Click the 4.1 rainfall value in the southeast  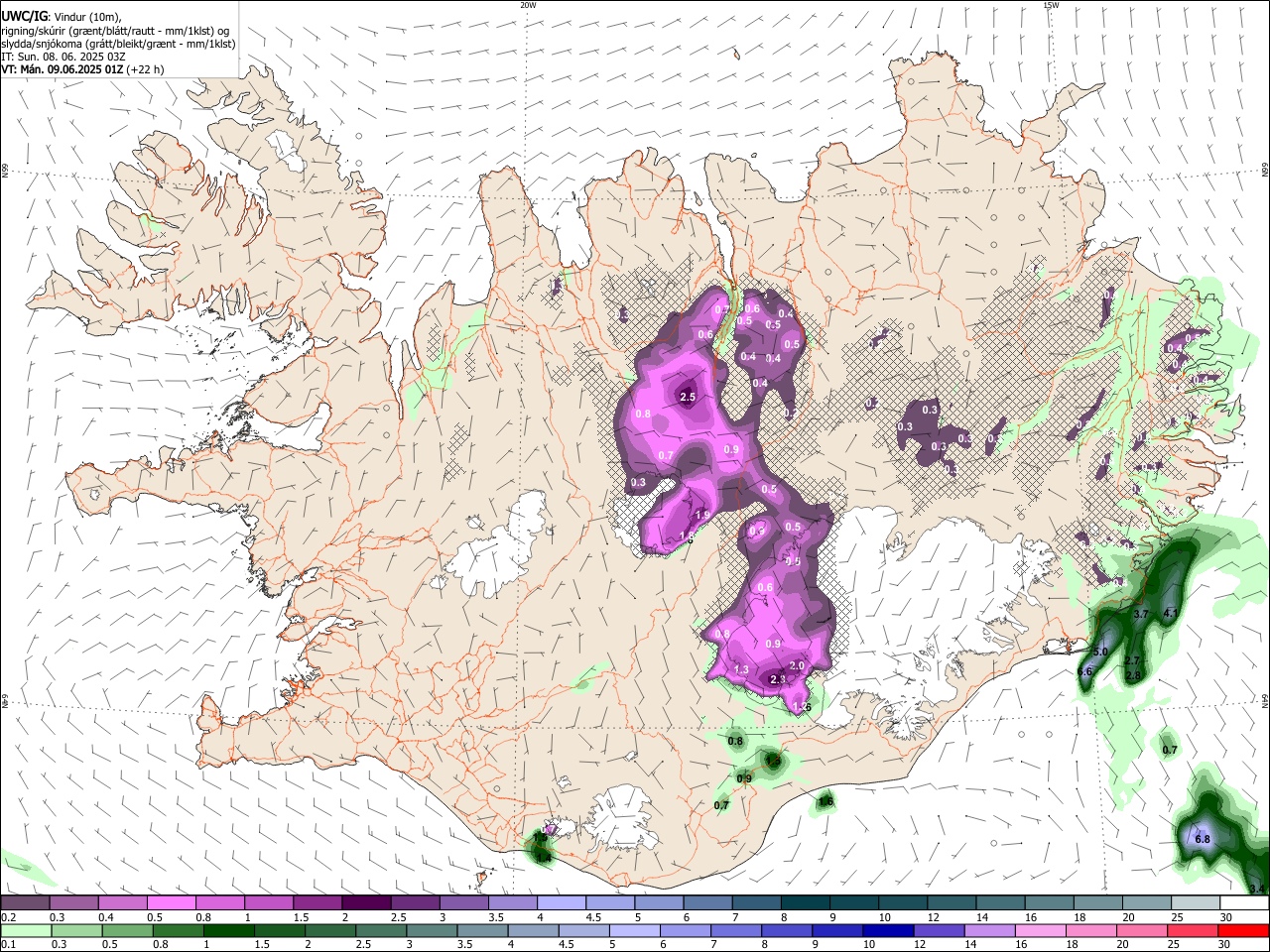[1170, 613]
